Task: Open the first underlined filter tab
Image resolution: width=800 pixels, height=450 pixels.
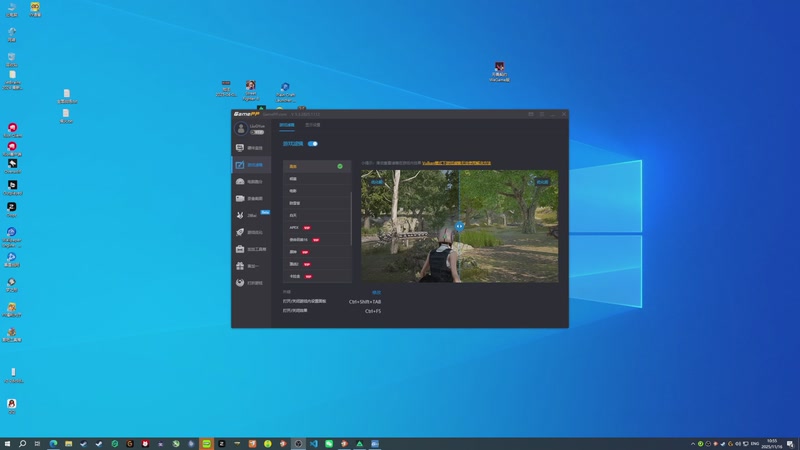Action: point(287,125)
